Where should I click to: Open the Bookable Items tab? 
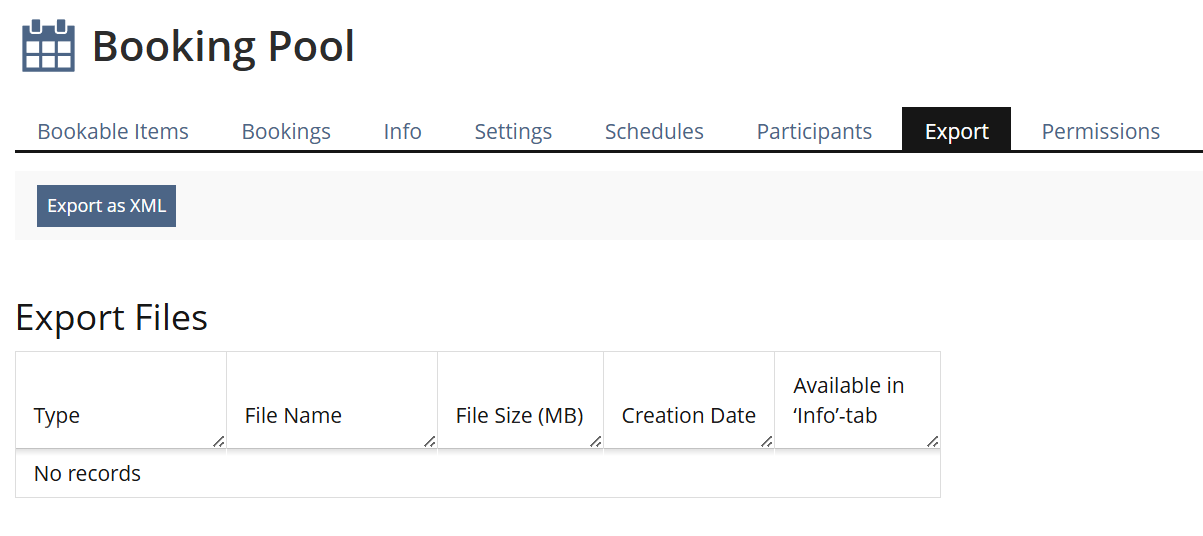point(113,131)
